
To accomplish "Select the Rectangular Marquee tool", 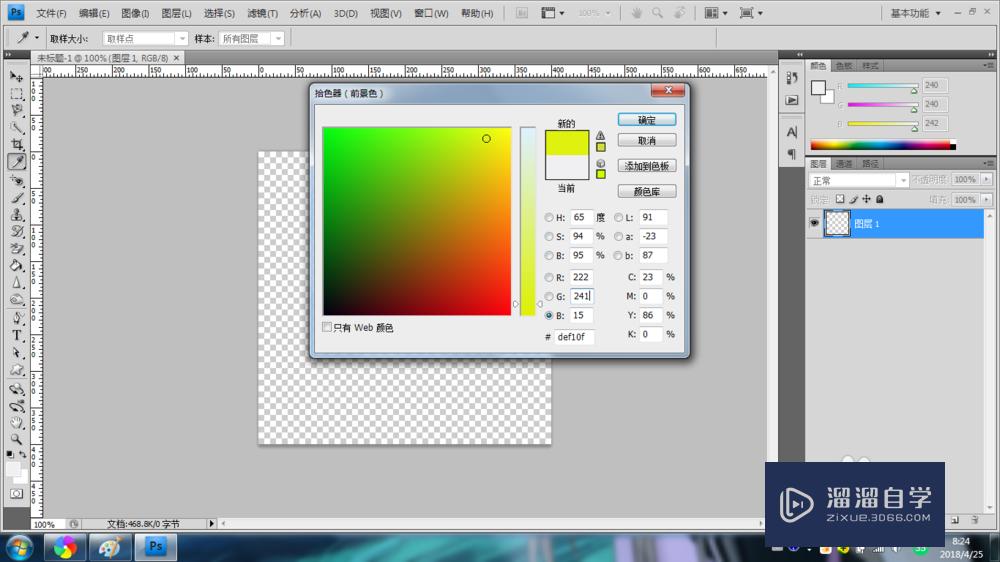I will (x=17, y=94).
